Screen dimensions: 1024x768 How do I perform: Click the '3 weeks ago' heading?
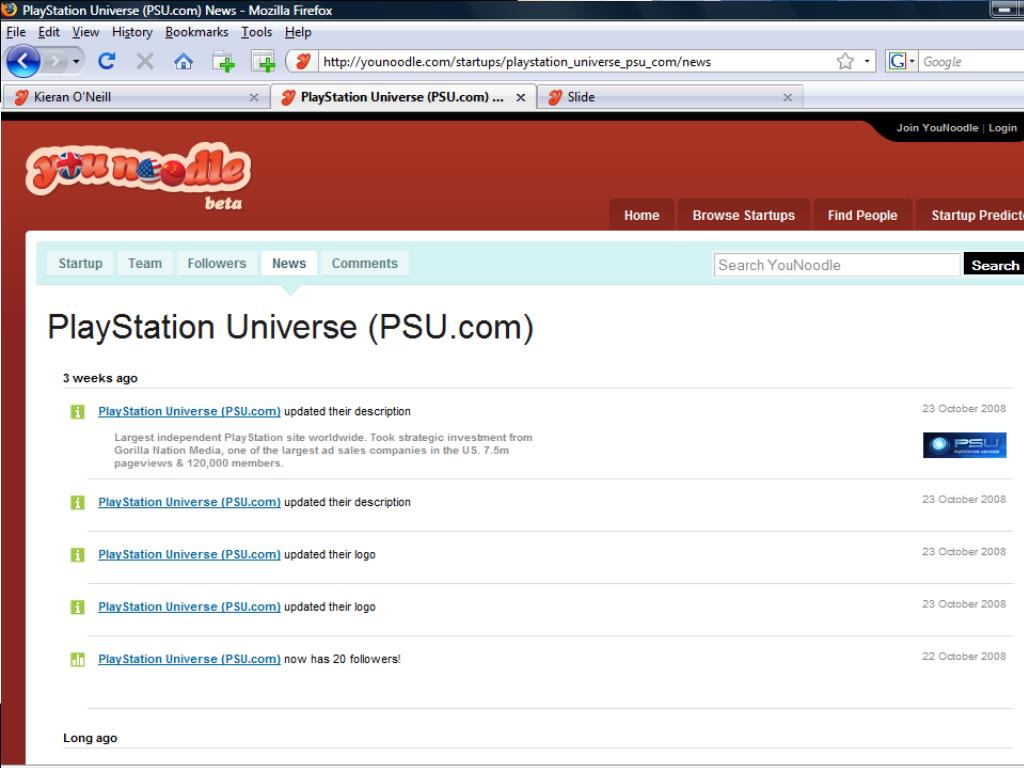(x=100, y=378)
